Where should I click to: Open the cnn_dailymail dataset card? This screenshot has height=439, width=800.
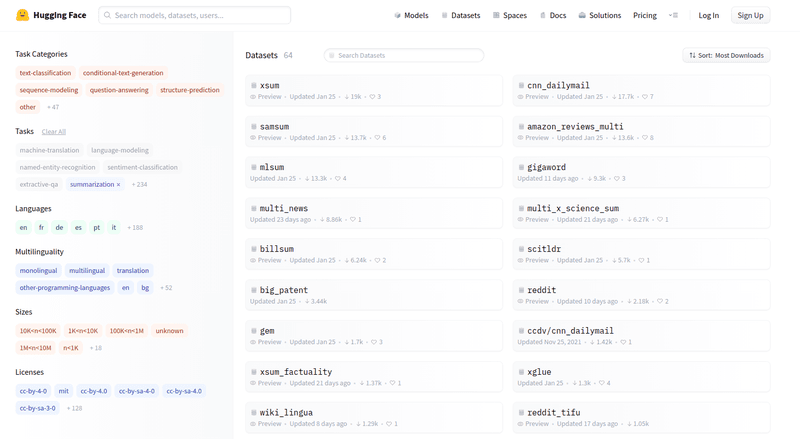[x=641, y=90]
